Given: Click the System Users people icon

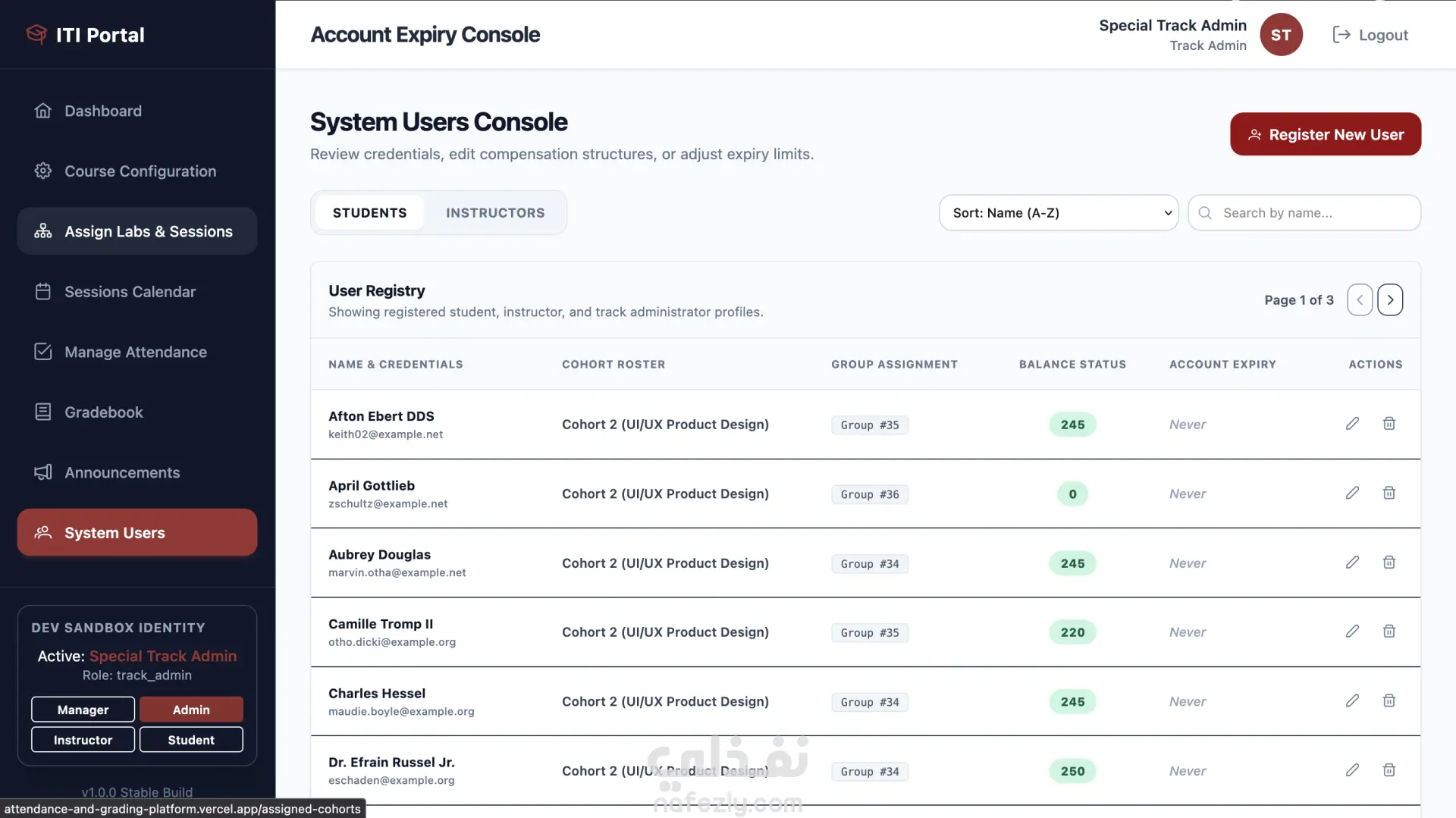Looking at the screenshot, I should (43, 532).
